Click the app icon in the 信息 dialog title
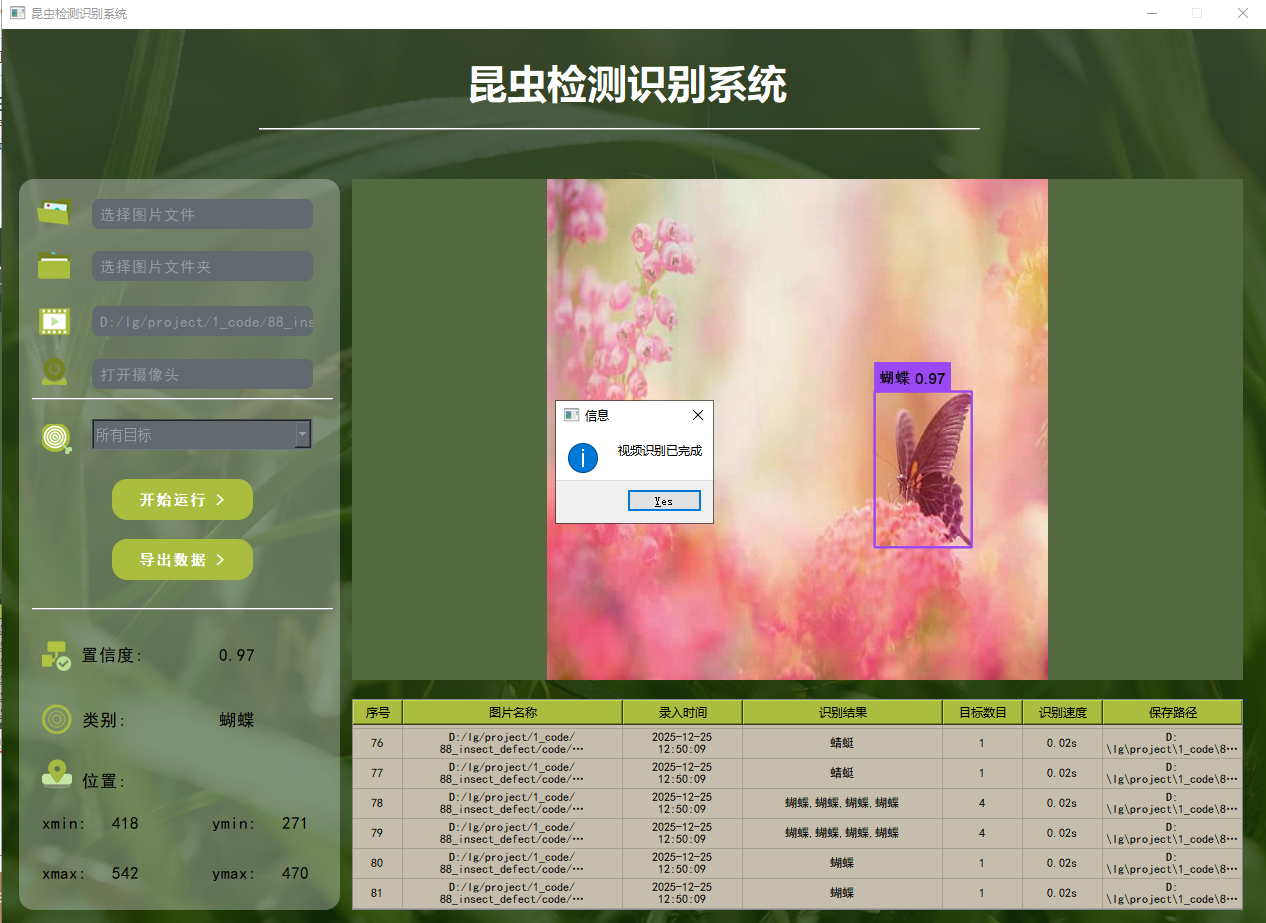The height and width of the screenshot is (923, 1266). point(571,415)
